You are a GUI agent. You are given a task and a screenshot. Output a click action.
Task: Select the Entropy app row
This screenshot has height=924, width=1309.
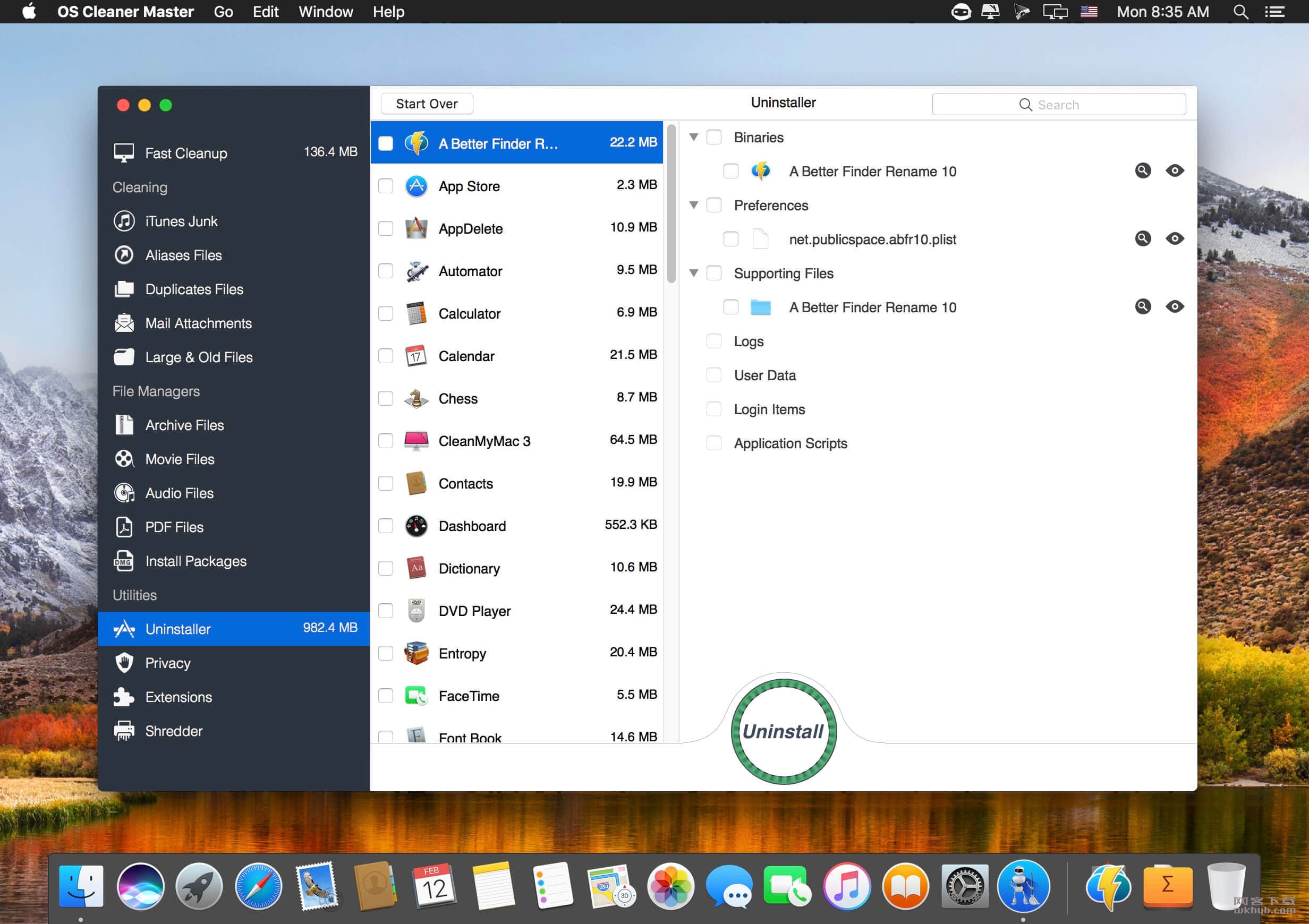(x=516, y=653)
